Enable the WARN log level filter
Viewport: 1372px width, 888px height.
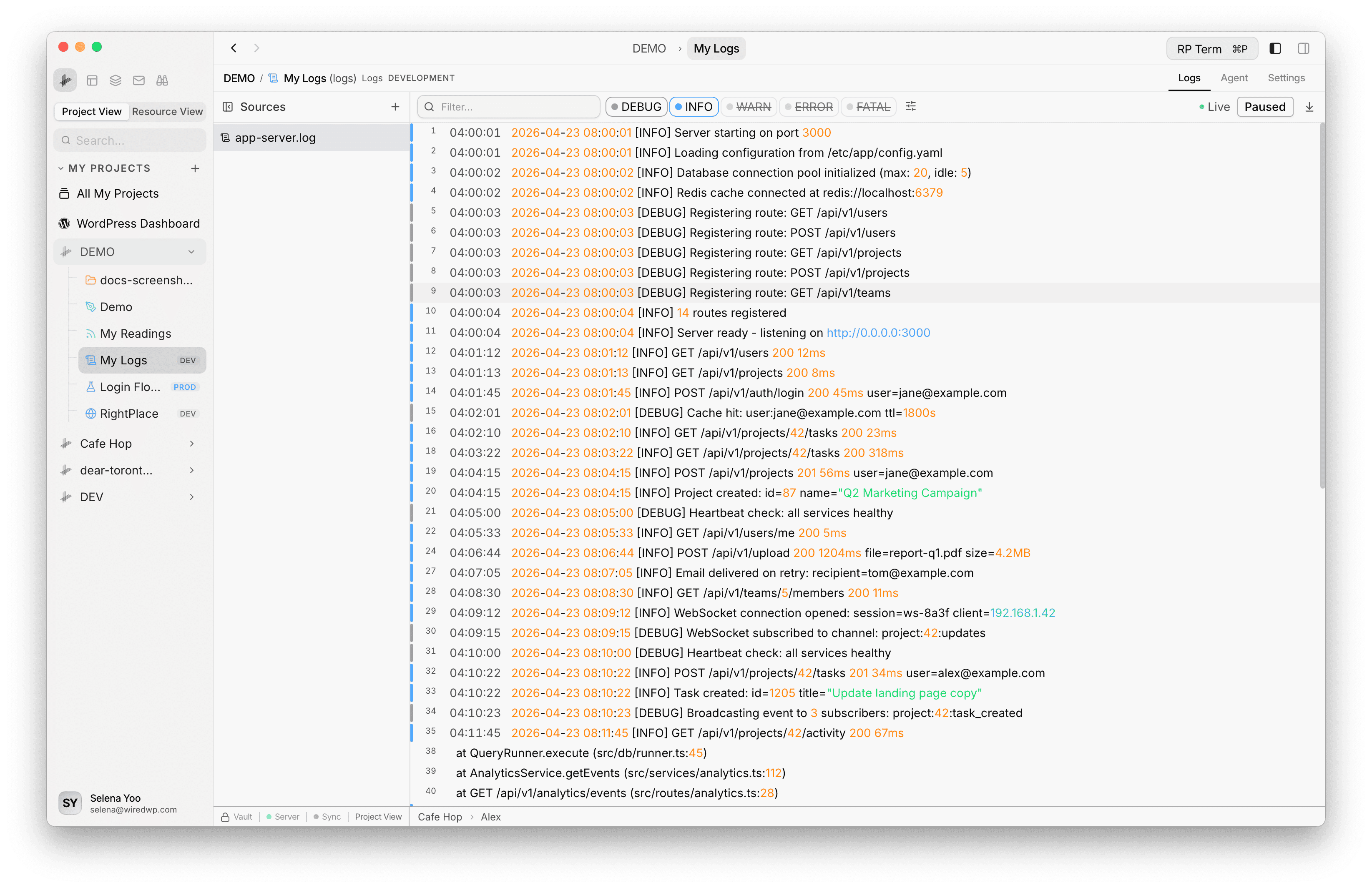point(749,107)
